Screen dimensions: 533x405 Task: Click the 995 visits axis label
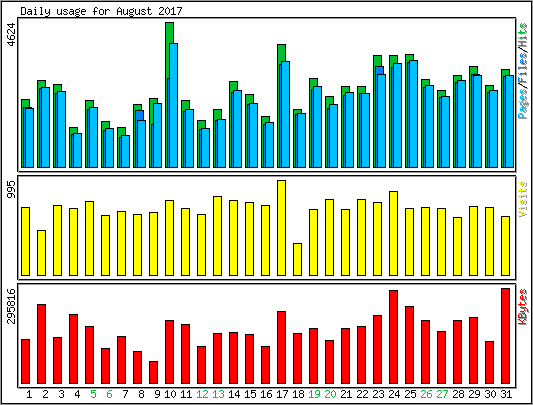click(x=11, y=189)
